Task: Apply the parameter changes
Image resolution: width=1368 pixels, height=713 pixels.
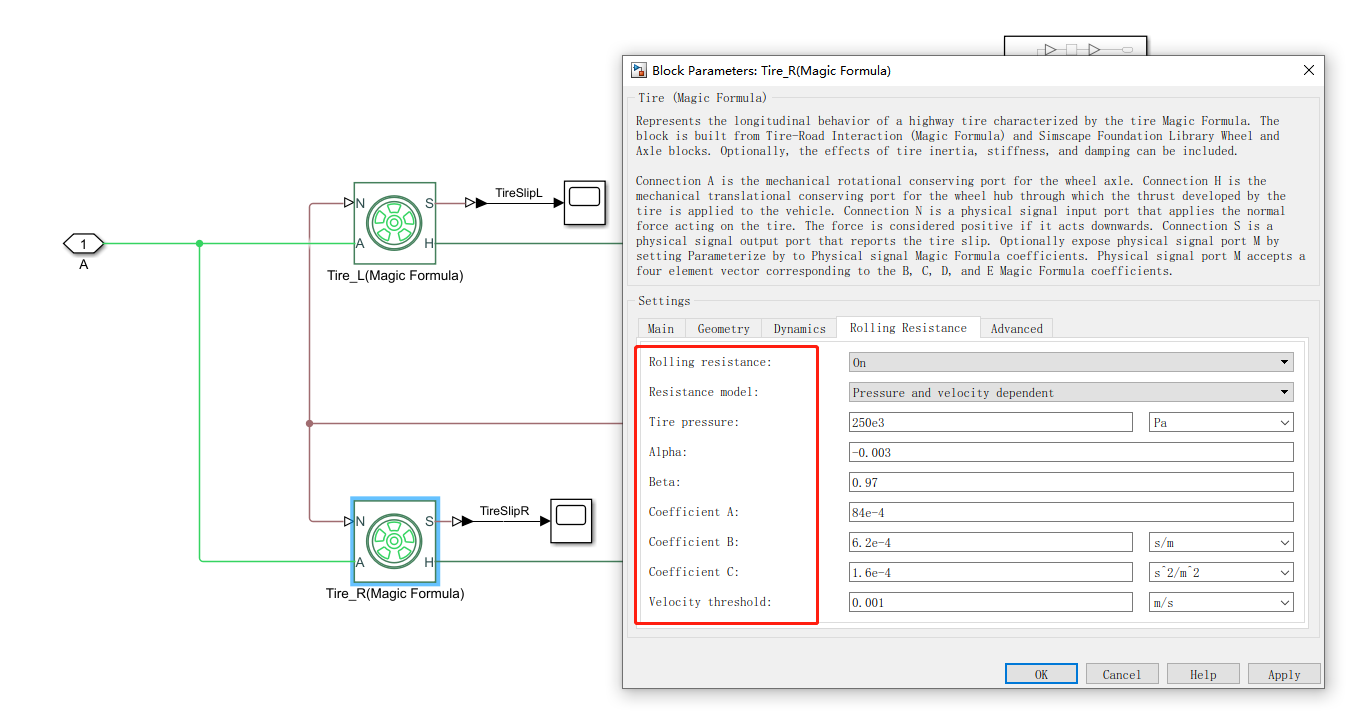Action: click(1284, 674)
